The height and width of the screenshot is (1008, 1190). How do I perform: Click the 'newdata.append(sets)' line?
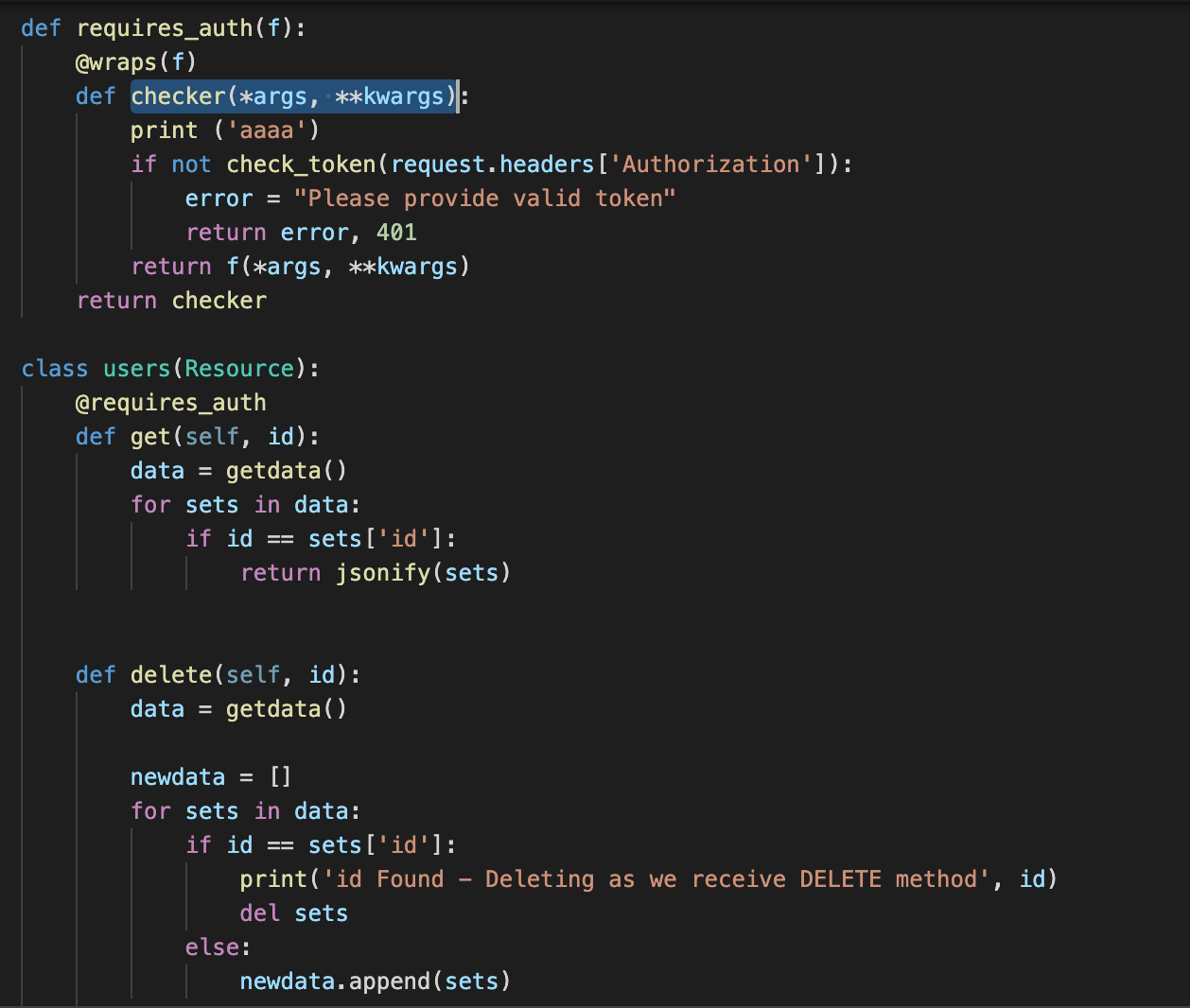(x=376, y=982)
